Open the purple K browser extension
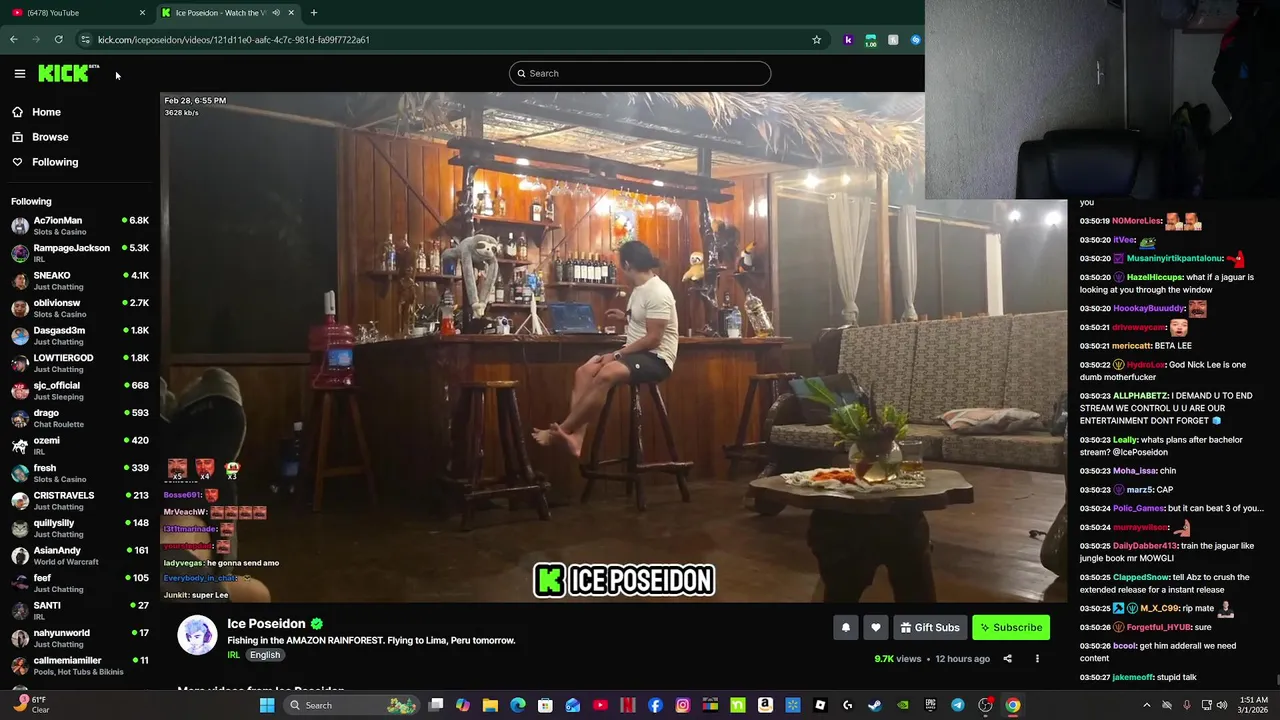Screen dimensions: 1280x720 point(848,40)
